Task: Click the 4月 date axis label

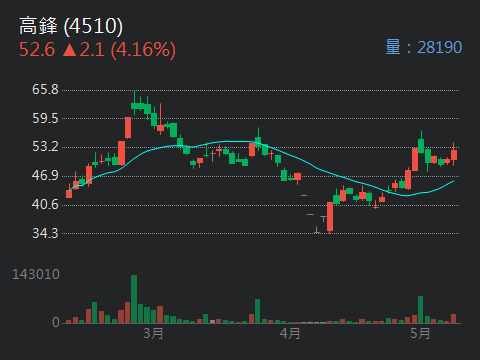Action: [290, 333]
